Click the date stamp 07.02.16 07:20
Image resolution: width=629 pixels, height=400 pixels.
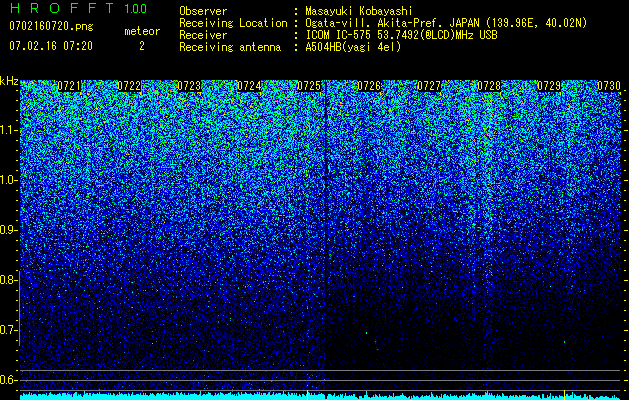tap(51, 46)
